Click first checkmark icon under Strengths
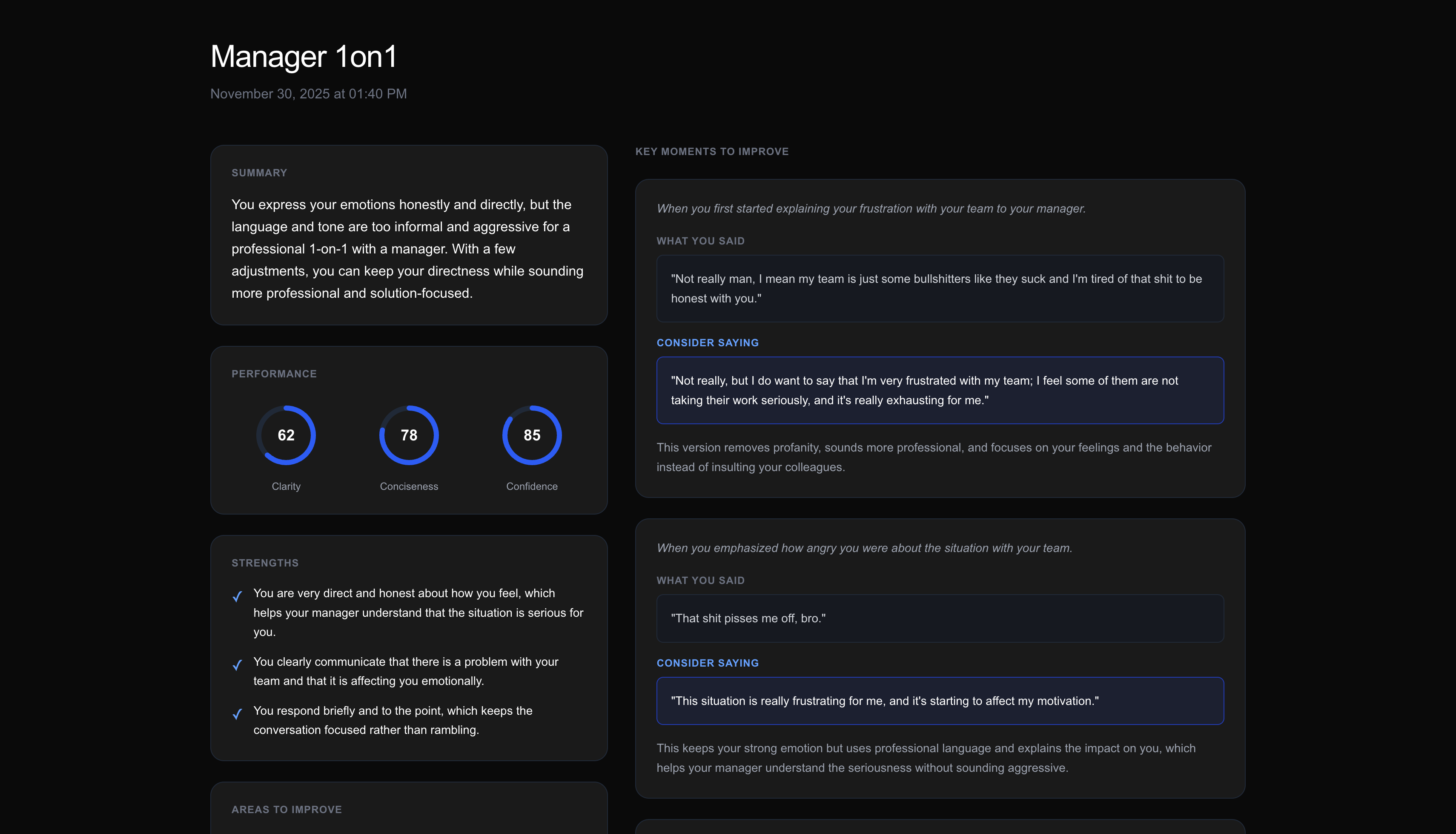The image size is (1456, 834). point(238,596)
